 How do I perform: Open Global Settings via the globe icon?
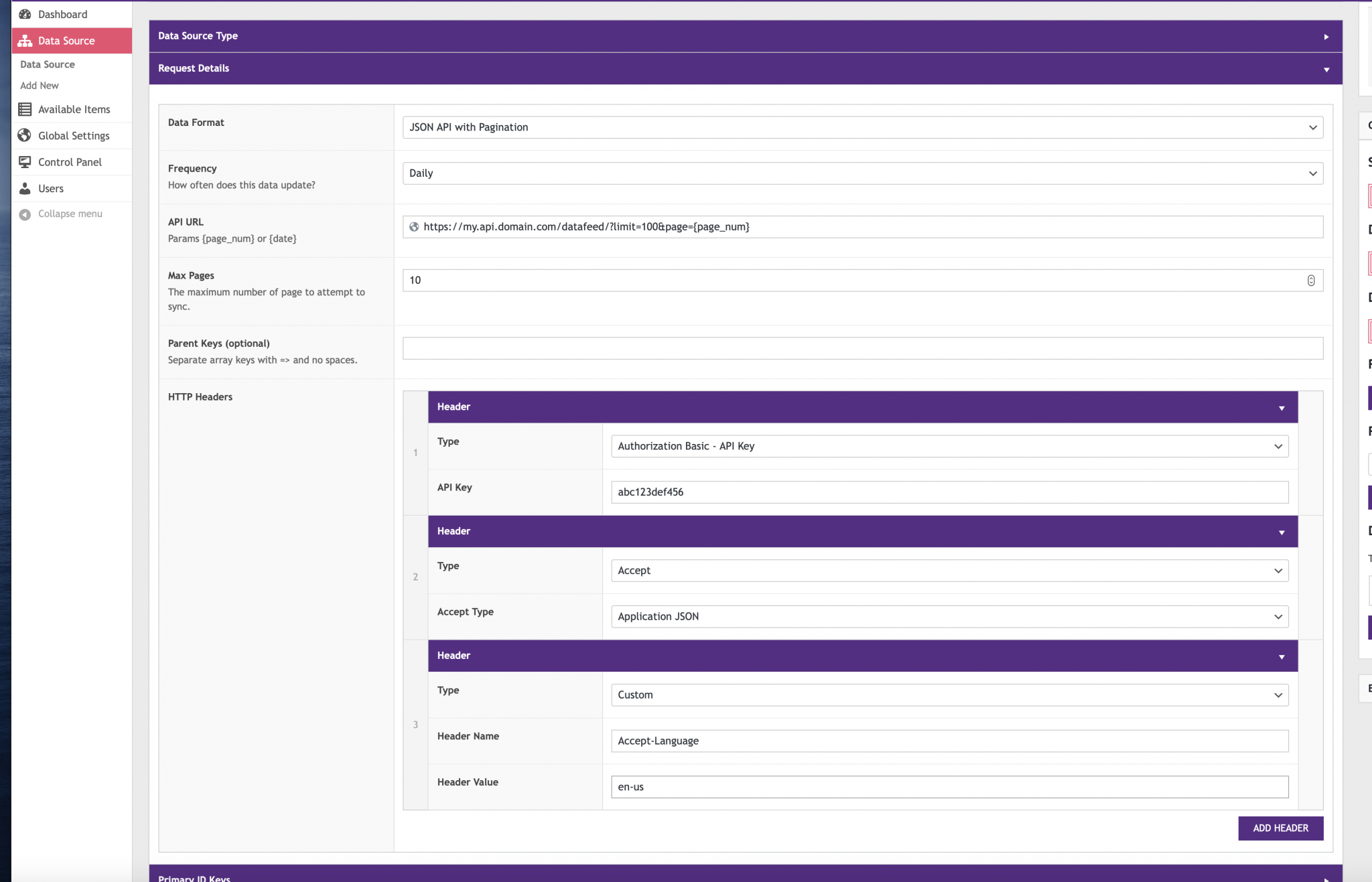tap(25, 135)
